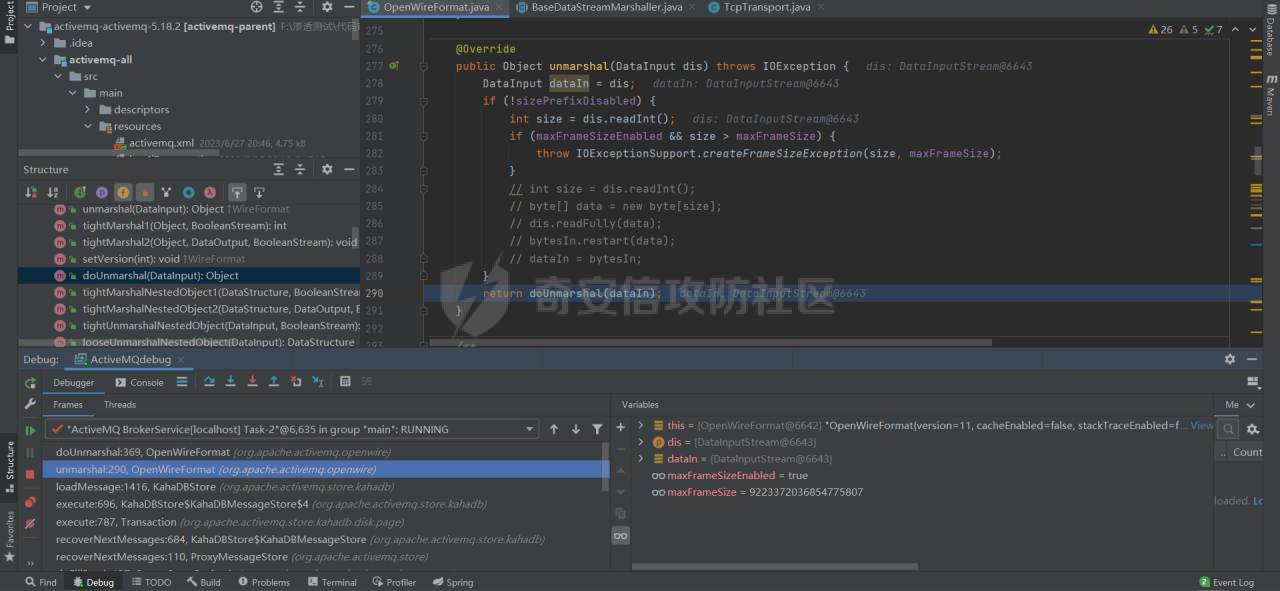Toggle Sort Alphabetically in Structure
This screenshot has height=591, width=1280.
click(x=52, y=192)
